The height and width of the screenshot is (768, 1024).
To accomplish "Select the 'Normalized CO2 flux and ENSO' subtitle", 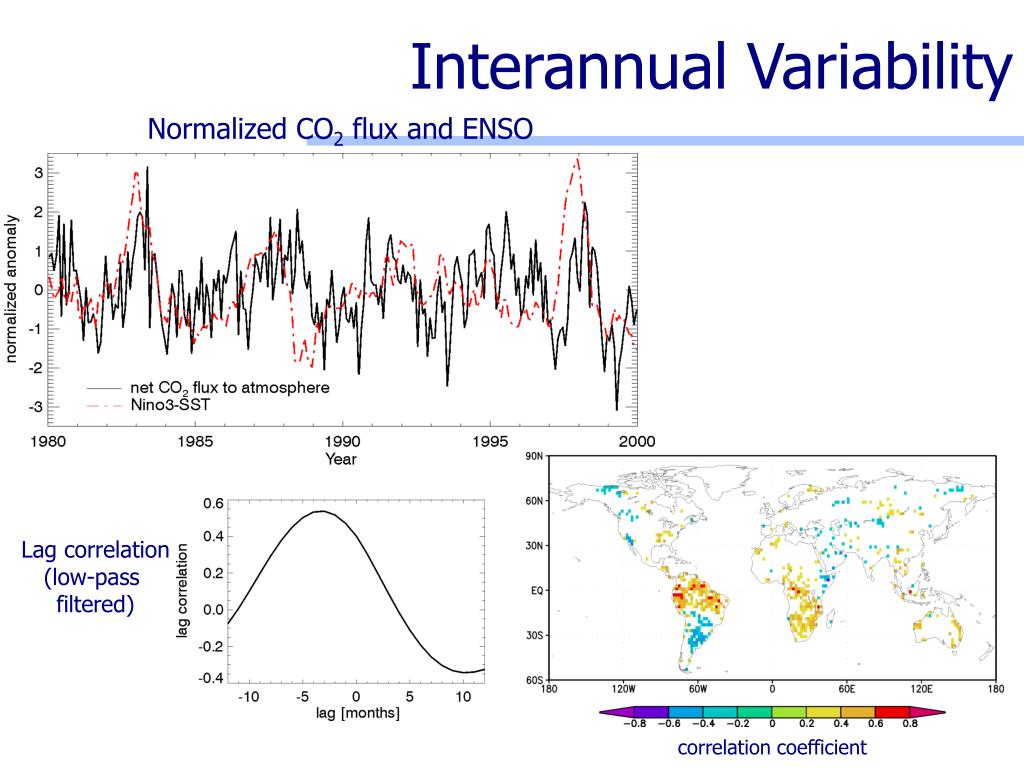I will [340, 129].
